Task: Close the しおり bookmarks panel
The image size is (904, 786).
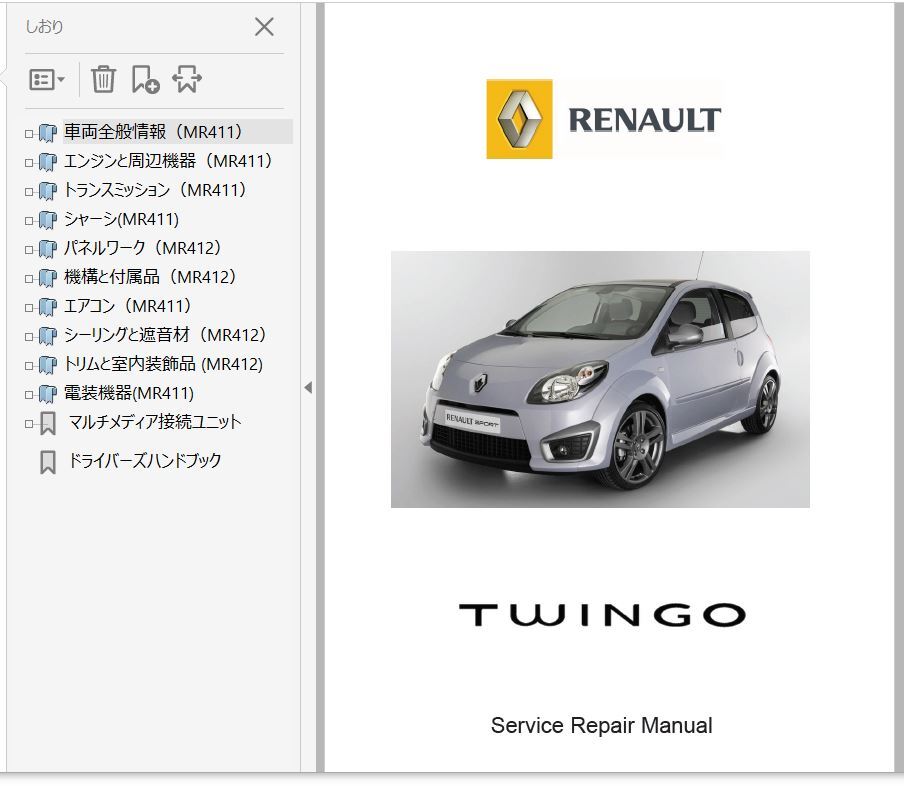Action: pos(264,27)
